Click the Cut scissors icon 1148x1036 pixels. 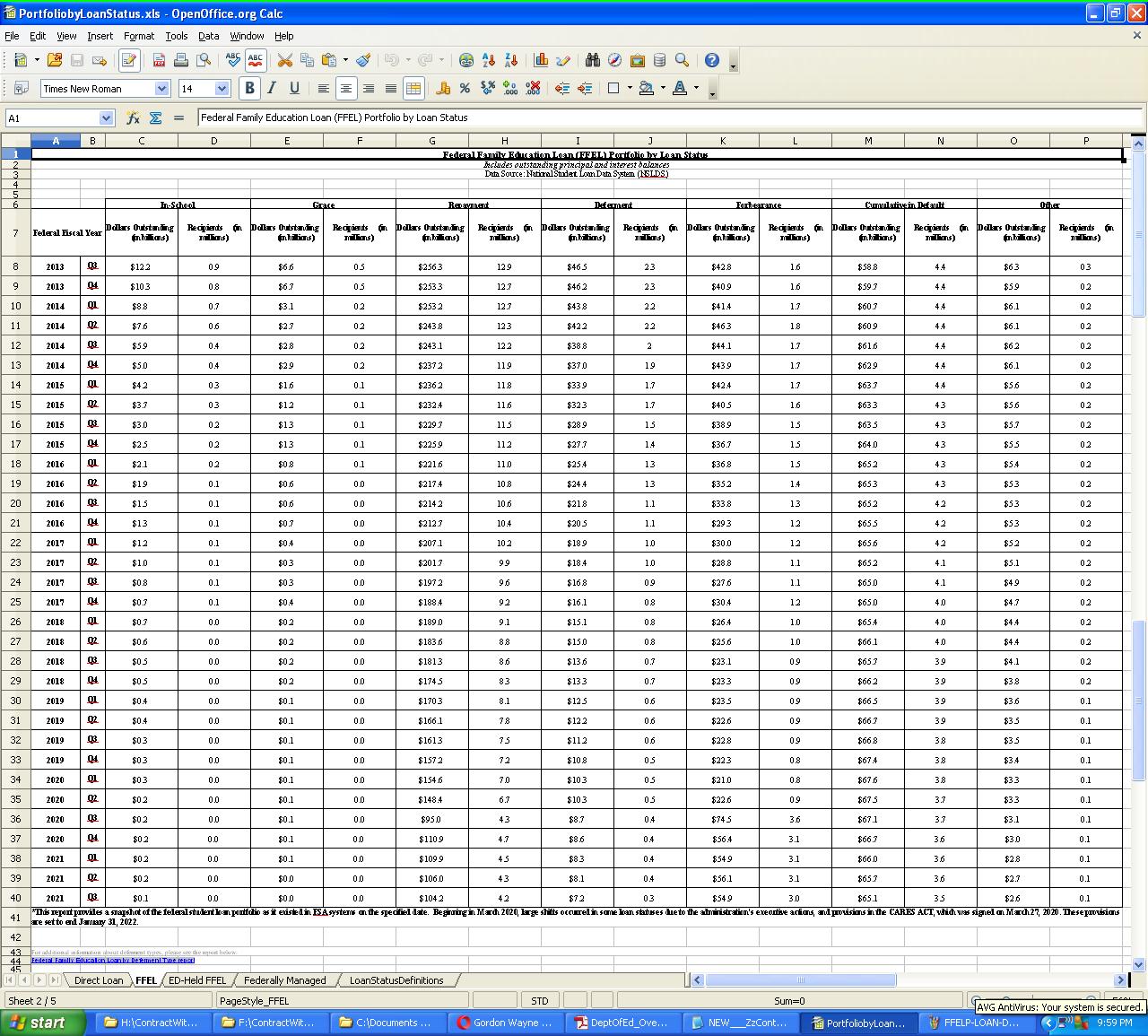pyautogui.click(x=285, y=60)
